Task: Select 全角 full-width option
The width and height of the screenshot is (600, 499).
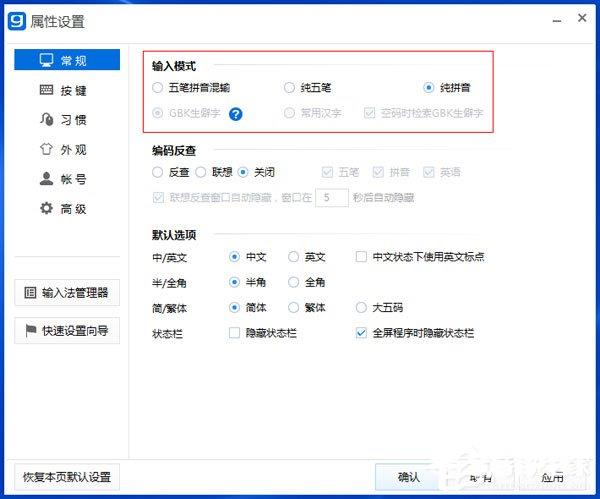Action: [293, 282]
